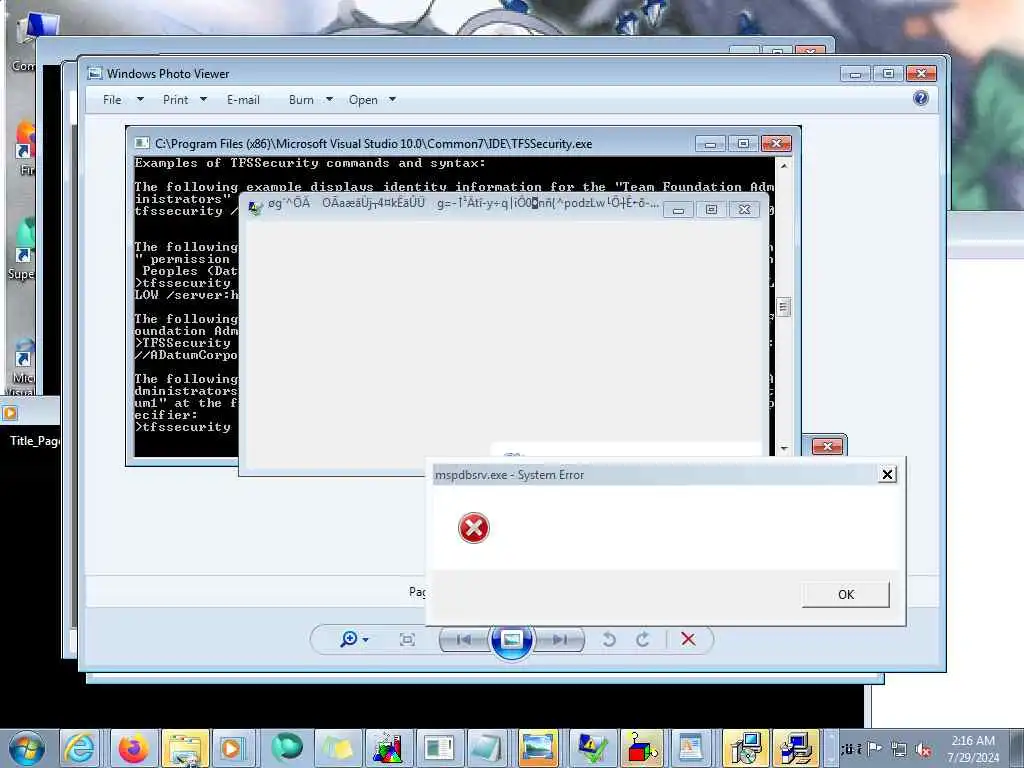
Task: Click the colorful chart flask taskbar icon
Action: pos(388,748)
